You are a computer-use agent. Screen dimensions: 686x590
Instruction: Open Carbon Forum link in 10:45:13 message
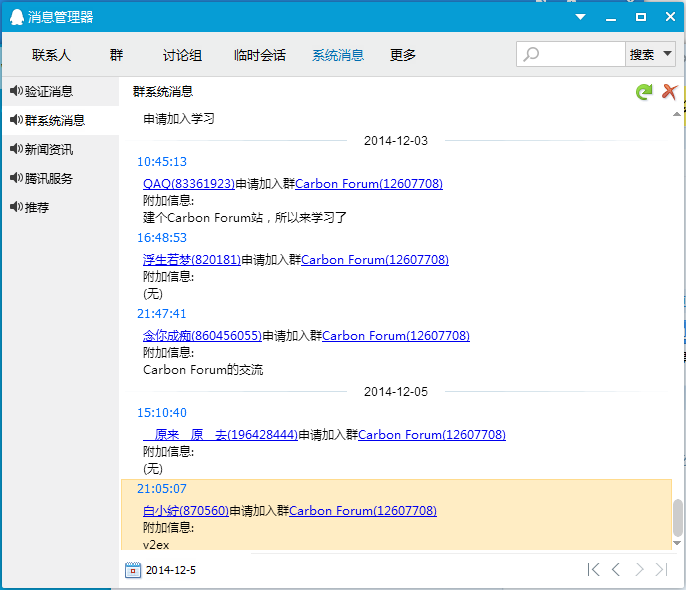[x=369, y=184]
